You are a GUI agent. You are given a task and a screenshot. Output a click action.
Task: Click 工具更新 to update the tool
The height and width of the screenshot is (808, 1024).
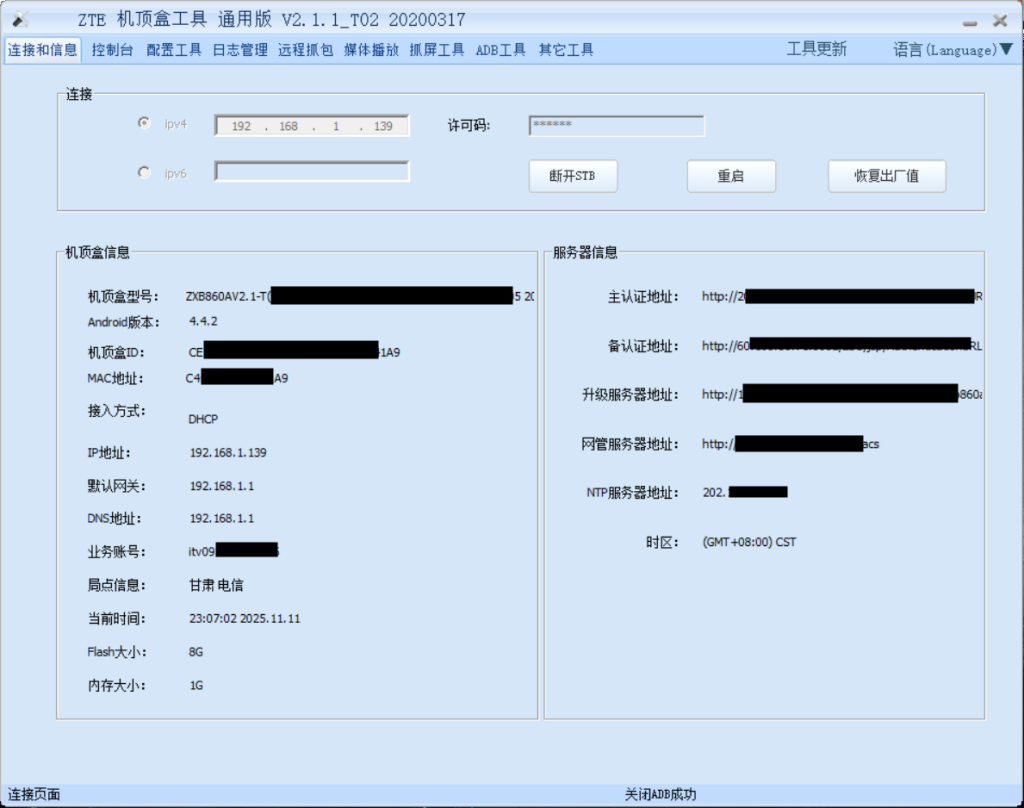coord(816,49)
